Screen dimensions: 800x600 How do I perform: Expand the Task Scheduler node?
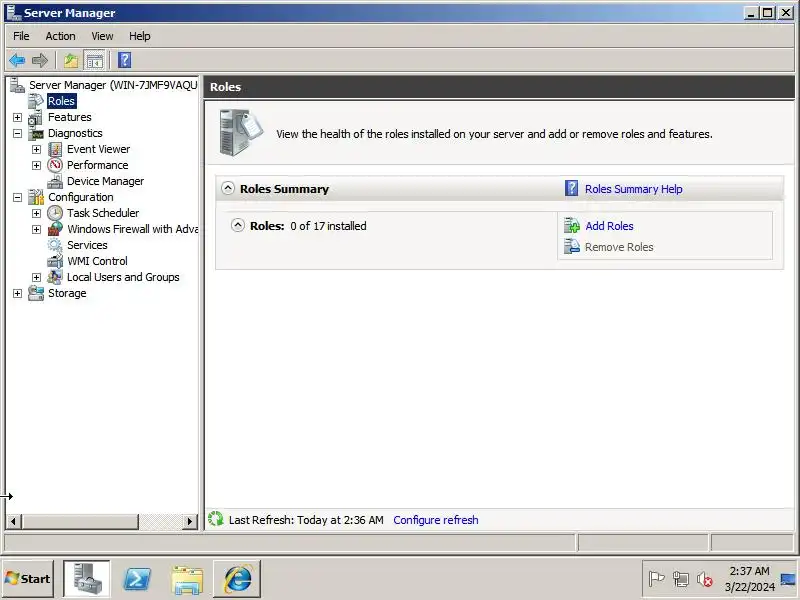(x=36, y=213)
